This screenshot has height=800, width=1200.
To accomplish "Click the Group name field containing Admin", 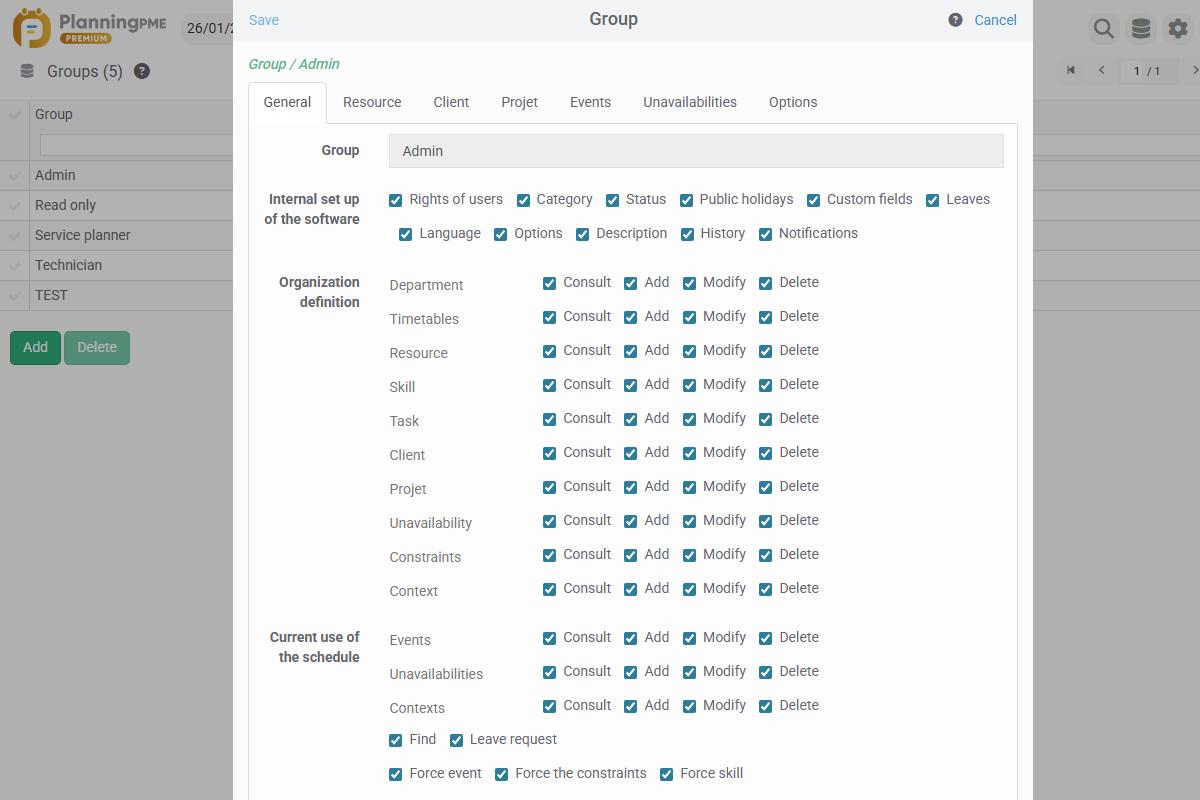I will coord(696,151).
